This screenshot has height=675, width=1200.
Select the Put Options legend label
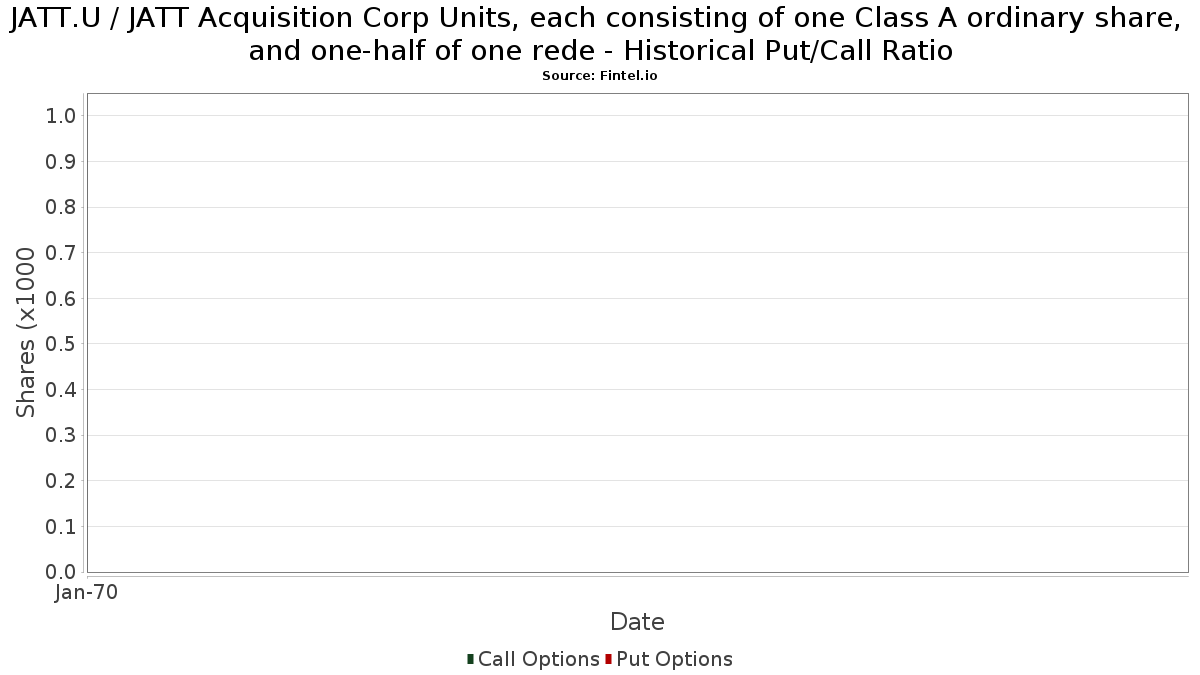tap(675, 659)
